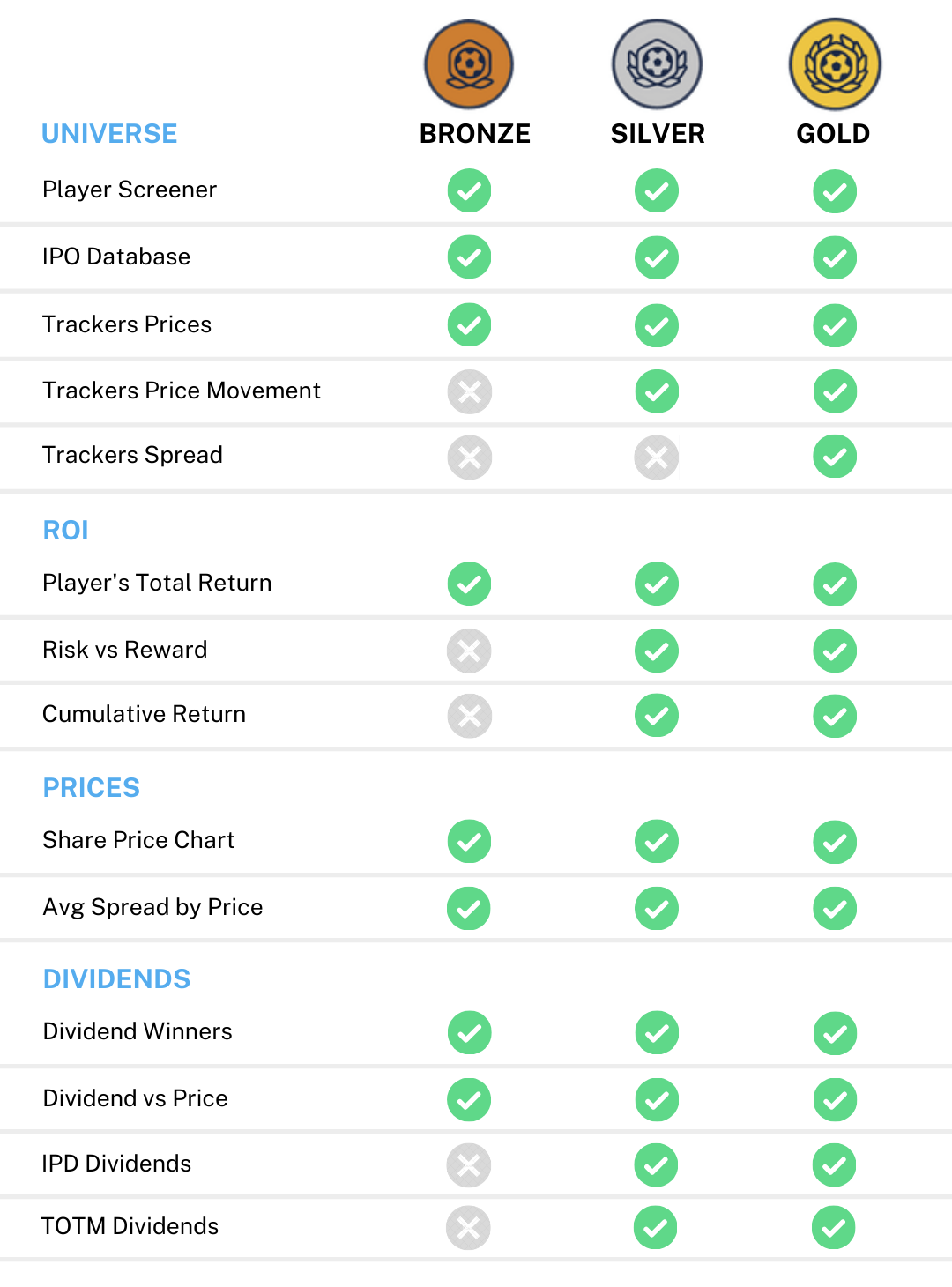
Task: Select the UNIVERSE section heading
Action: tap(109, 134)
